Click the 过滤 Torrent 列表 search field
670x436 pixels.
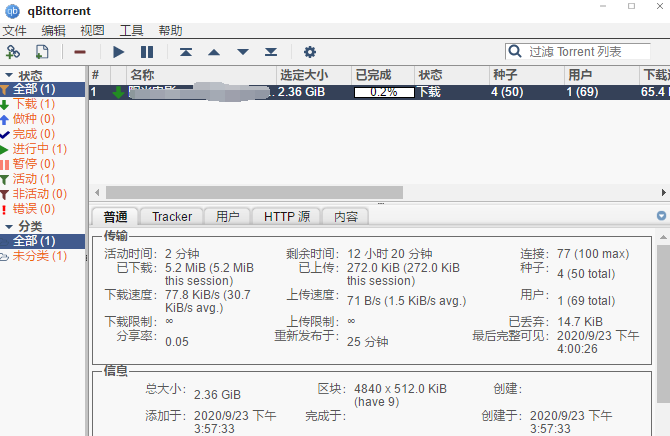pos(585,52)
